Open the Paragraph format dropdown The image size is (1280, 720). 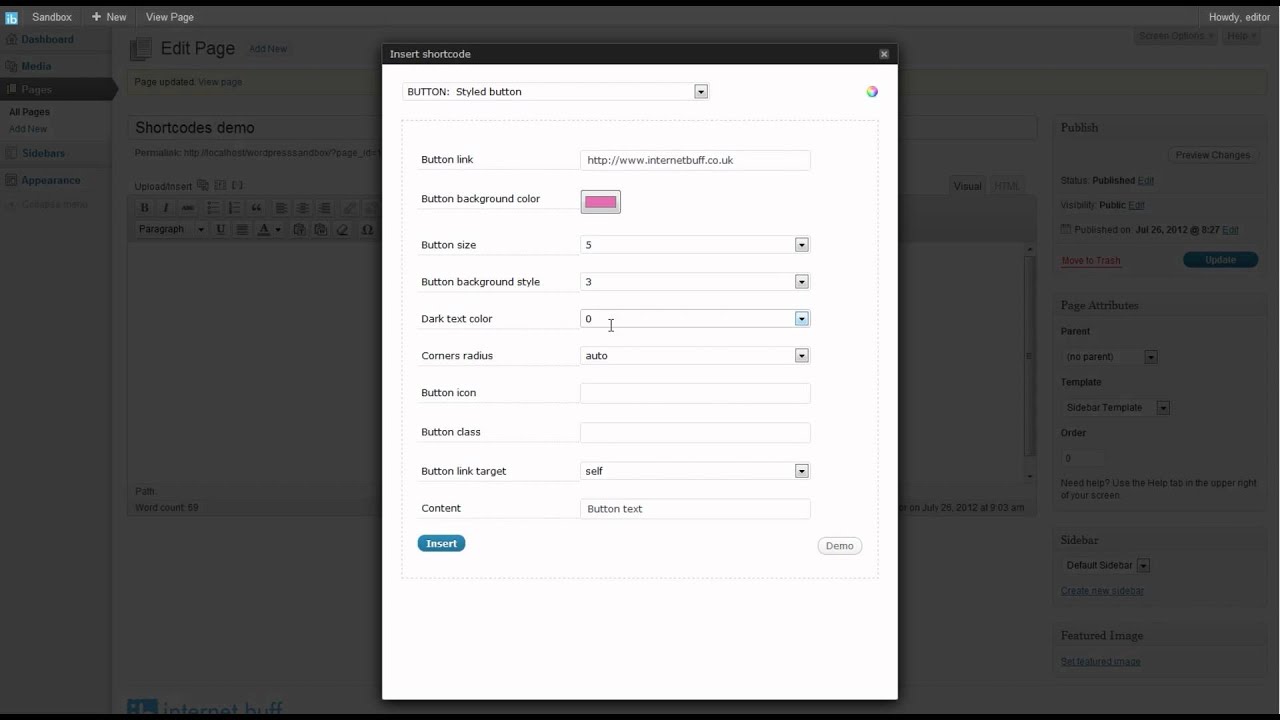coord(171,229)
